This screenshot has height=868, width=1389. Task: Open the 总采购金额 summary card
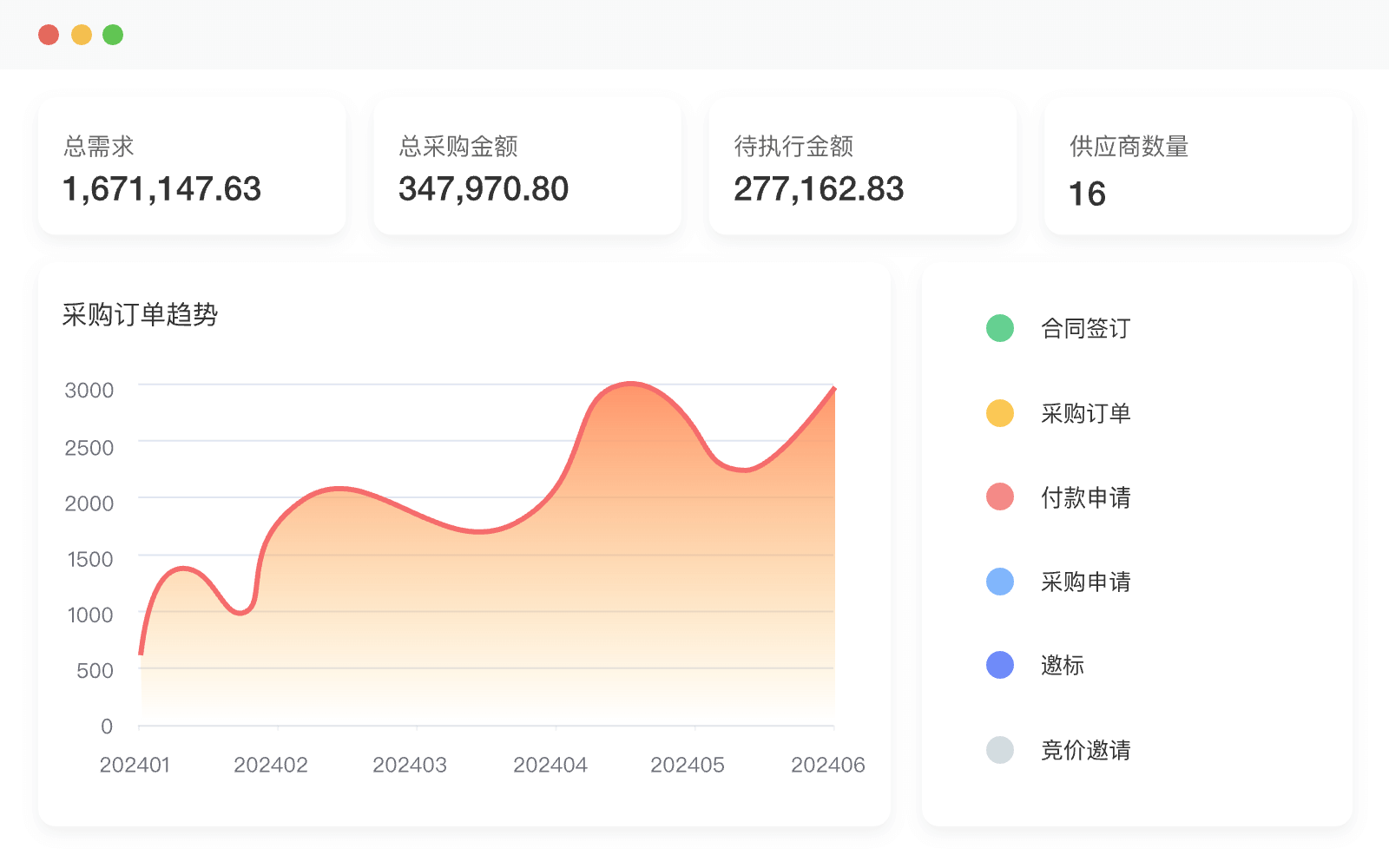click(527, 167)
